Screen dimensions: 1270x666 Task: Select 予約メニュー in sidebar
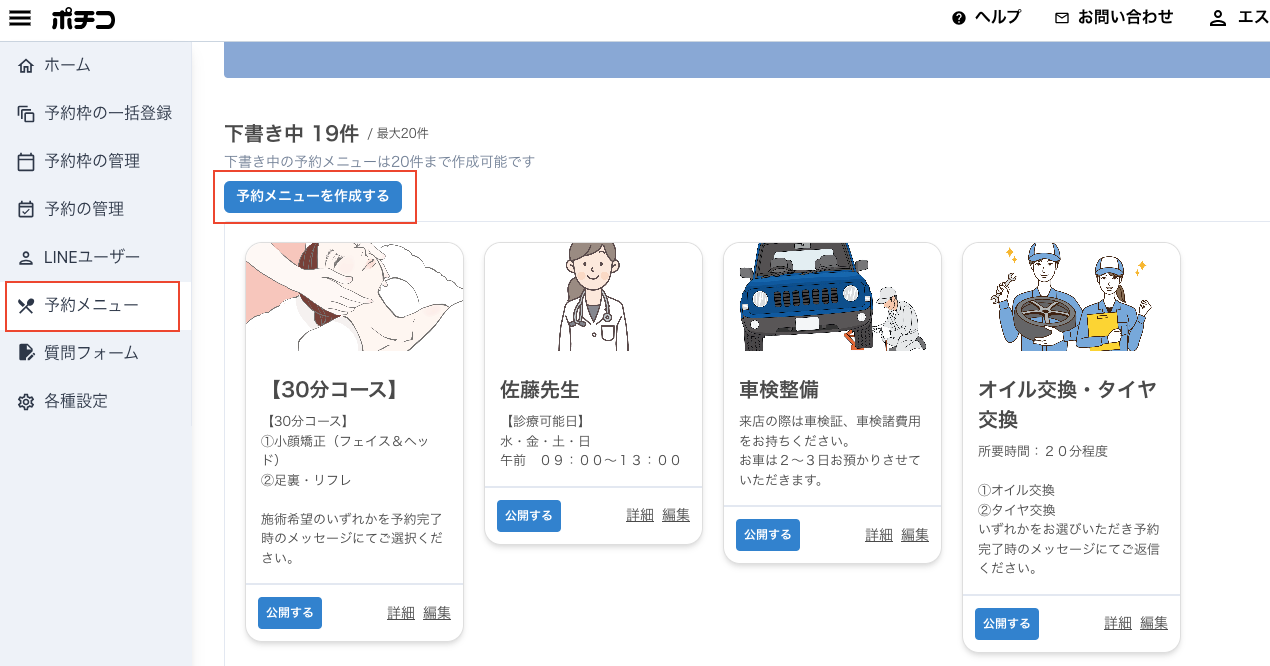[x=93, y=306]
